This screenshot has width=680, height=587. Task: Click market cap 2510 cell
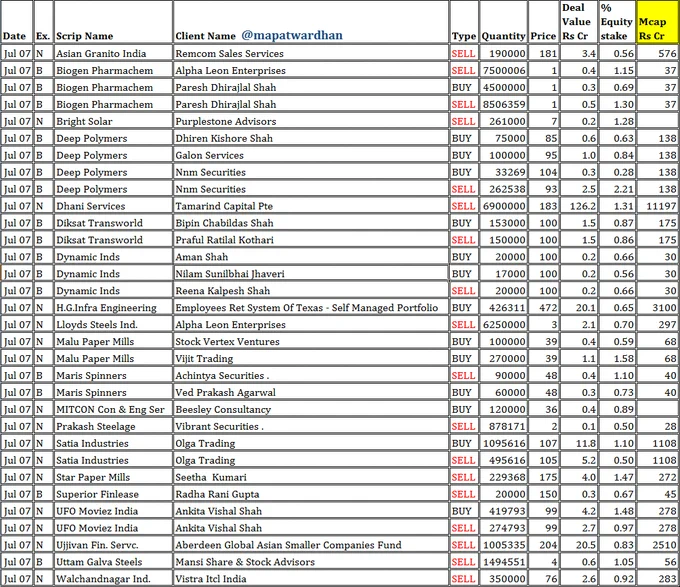(x=657, y=545)
